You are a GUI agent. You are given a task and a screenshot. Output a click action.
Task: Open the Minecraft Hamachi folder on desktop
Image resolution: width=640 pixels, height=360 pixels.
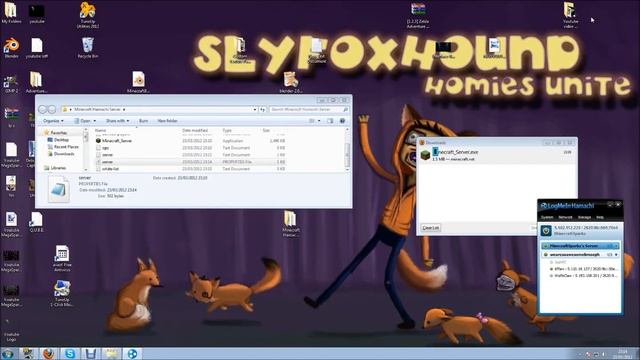click(x=291, y=224)
